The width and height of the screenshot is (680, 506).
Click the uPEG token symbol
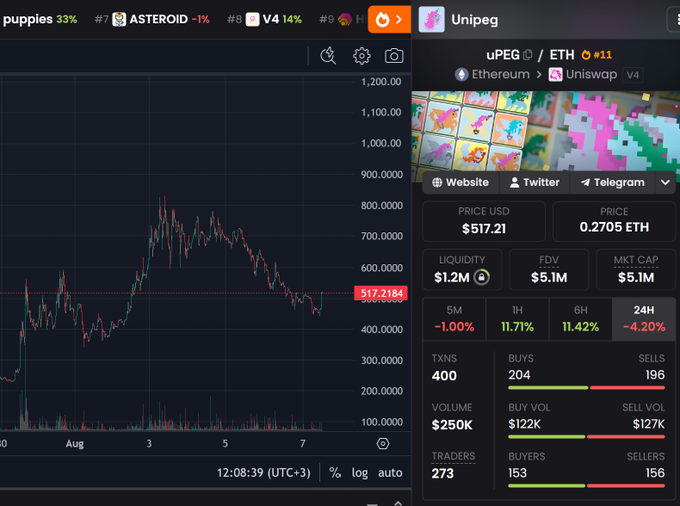tap(503, 55)
